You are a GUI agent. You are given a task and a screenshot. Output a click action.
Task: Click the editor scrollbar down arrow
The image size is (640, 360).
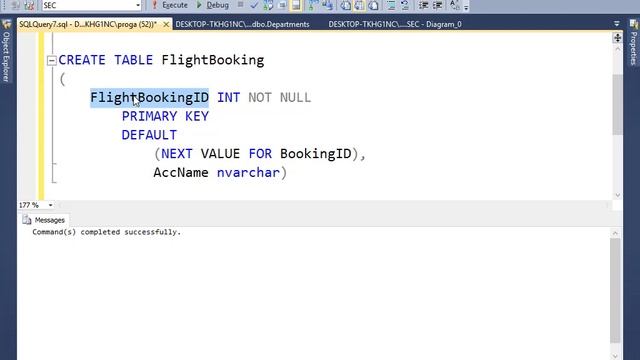click(x=617, y=195)
